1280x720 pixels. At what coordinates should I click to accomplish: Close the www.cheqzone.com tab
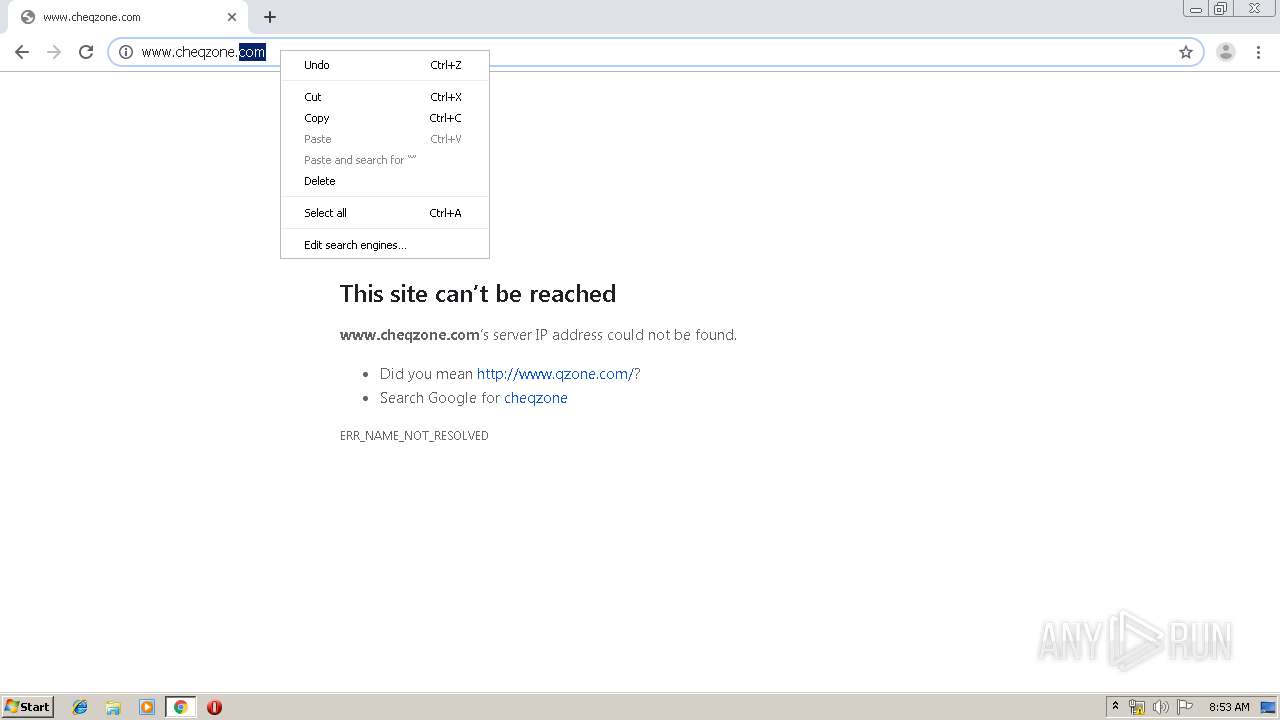tap(232, 17)
